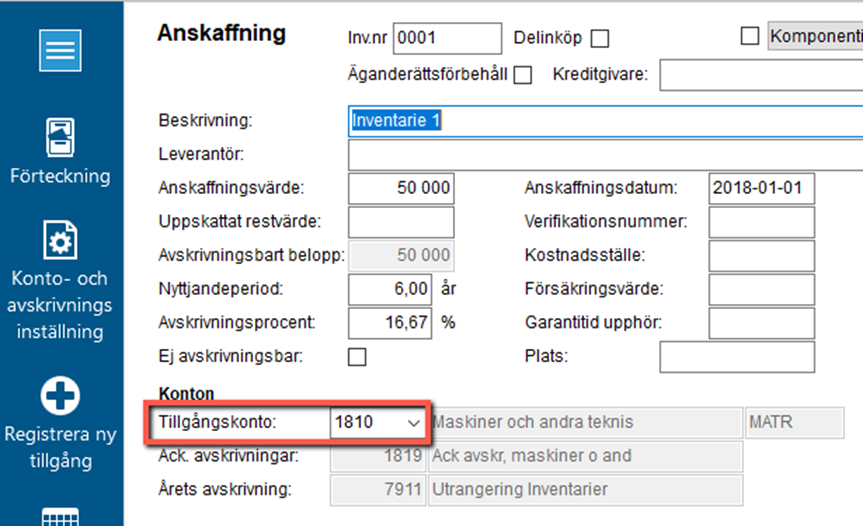Select the Anskaffningsvärde field 50 000
This screenshot has width=863, height=526.
(401, 189)
